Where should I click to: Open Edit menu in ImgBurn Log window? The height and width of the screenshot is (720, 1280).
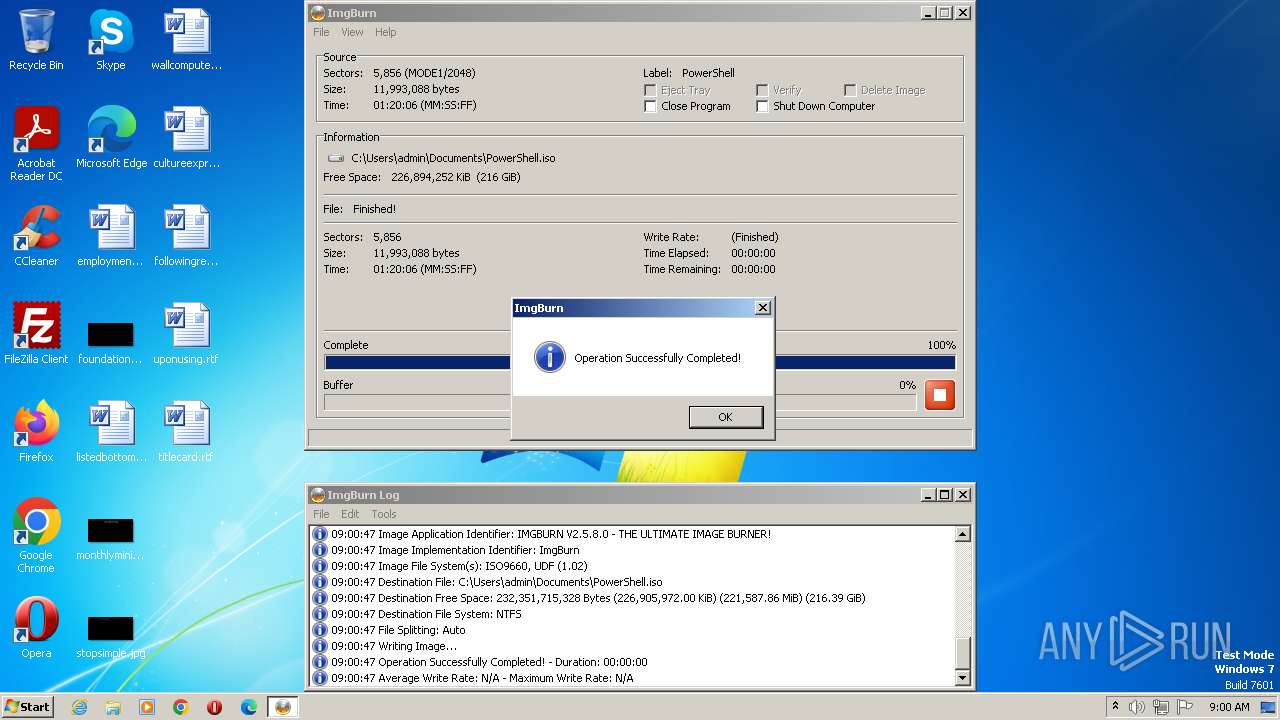pos(350,514)
